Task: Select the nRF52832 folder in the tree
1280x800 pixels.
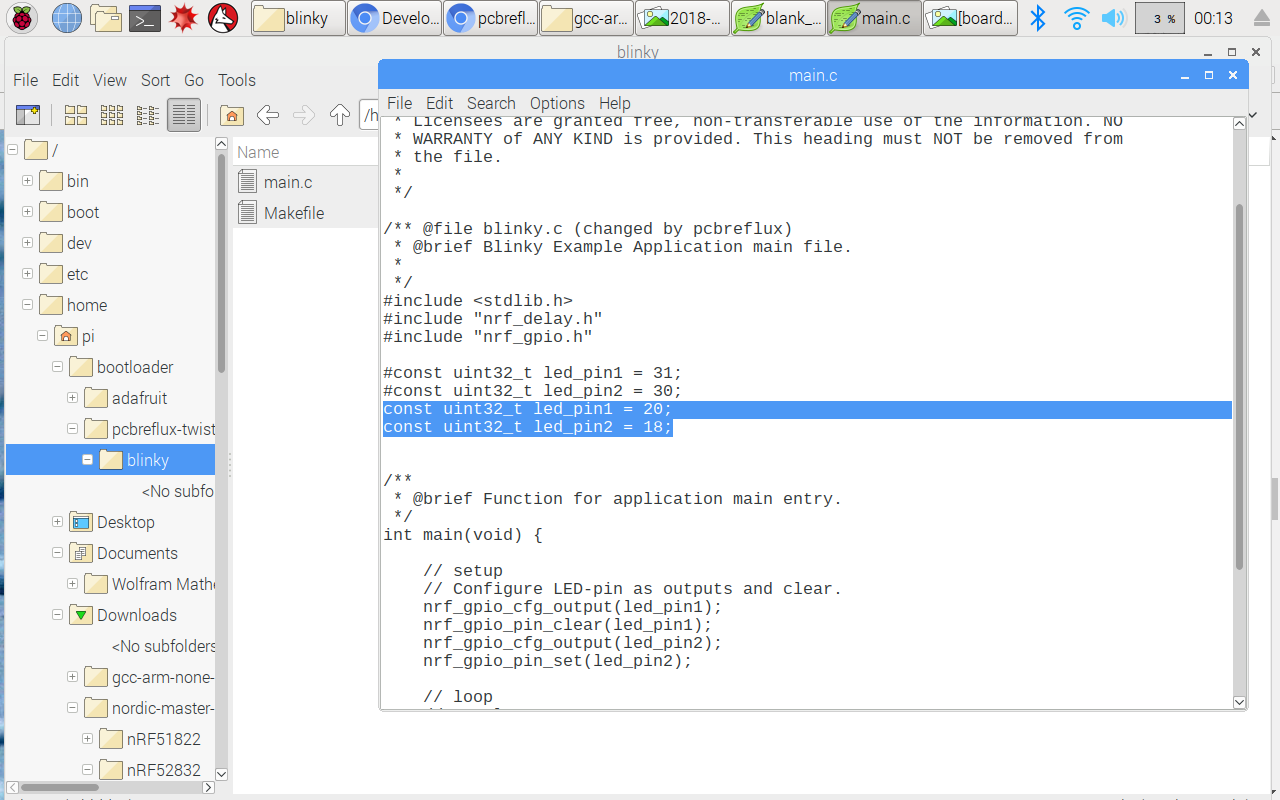Action: 150,770
